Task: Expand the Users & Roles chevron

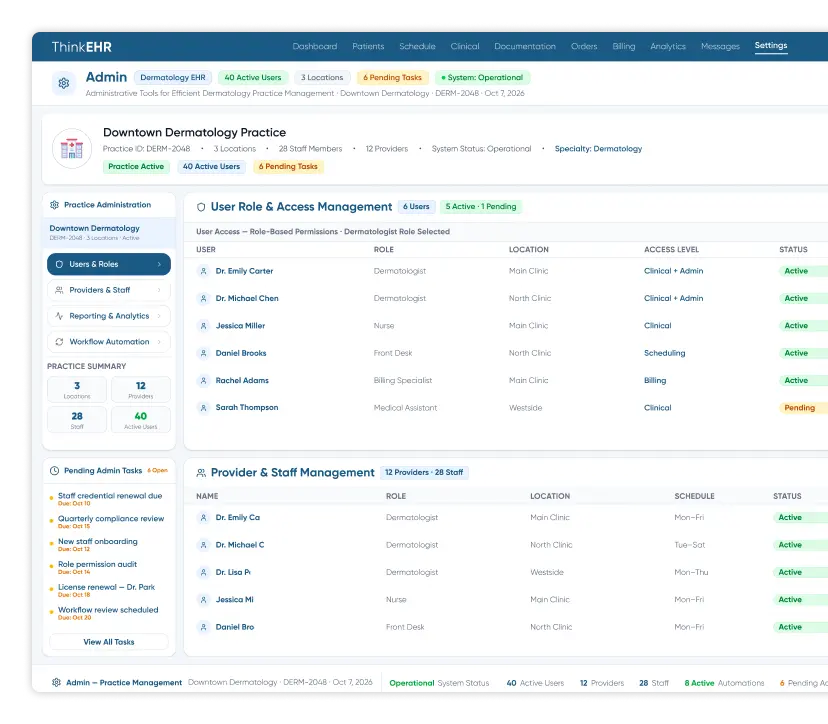Action: click(159, 264)
